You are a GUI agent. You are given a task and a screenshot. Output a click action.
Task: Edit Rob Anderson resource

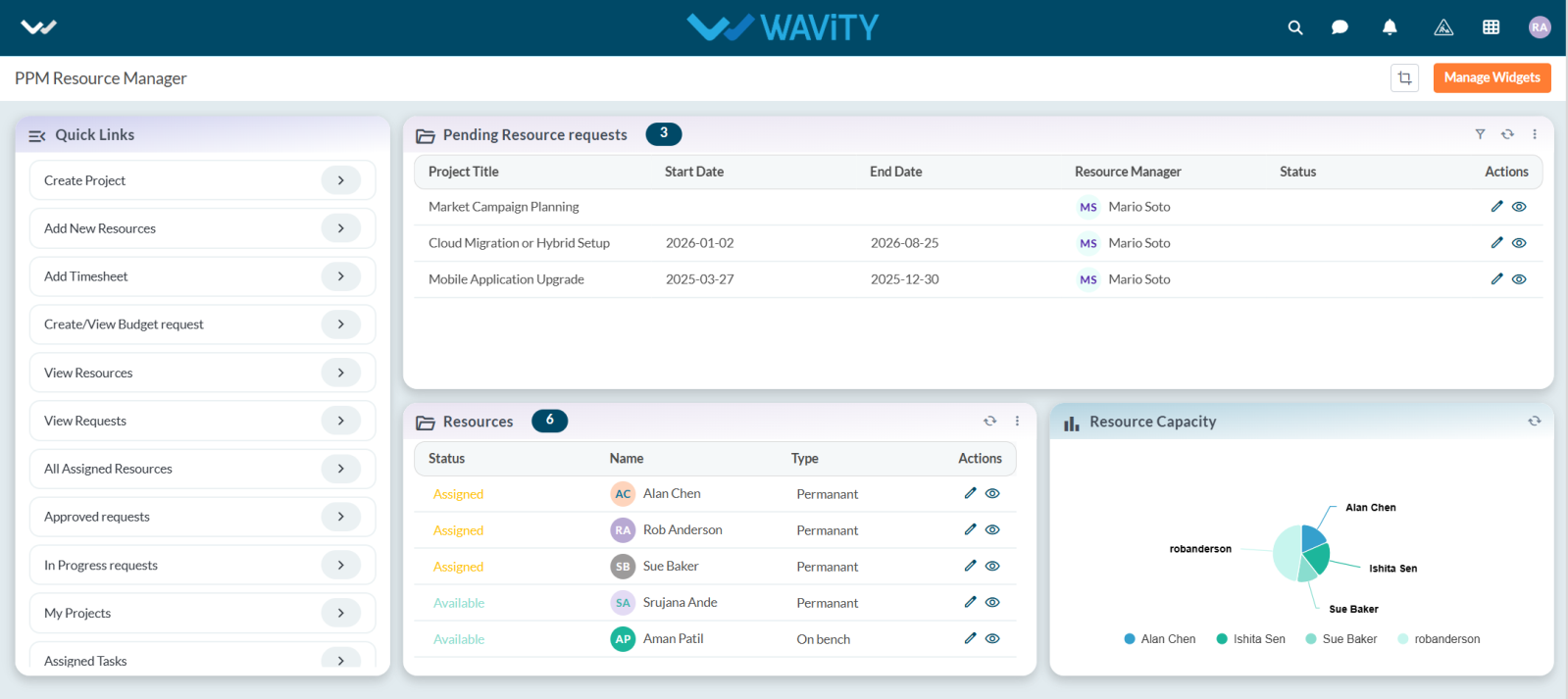pyautogui.click(x=970, y=529)
